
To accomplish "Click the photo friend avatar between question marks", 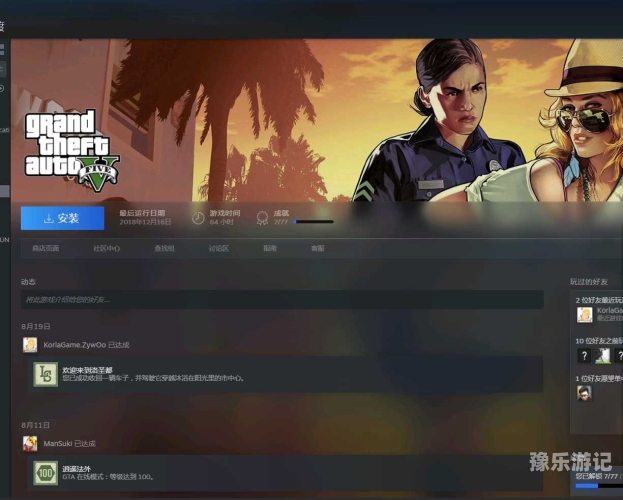I will (602, 355).
